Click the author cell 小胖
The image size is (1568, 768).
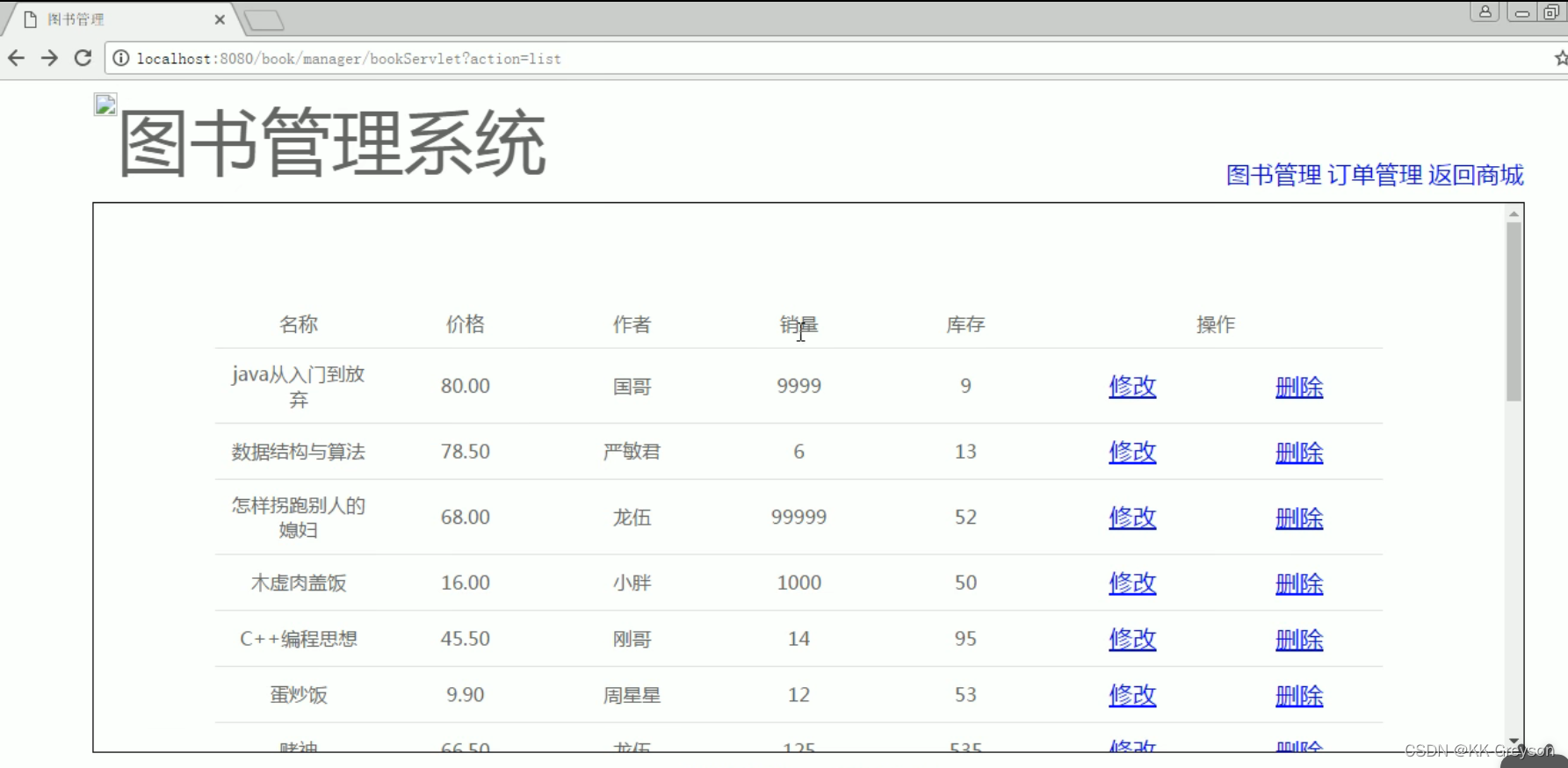[x=632, y=583]
